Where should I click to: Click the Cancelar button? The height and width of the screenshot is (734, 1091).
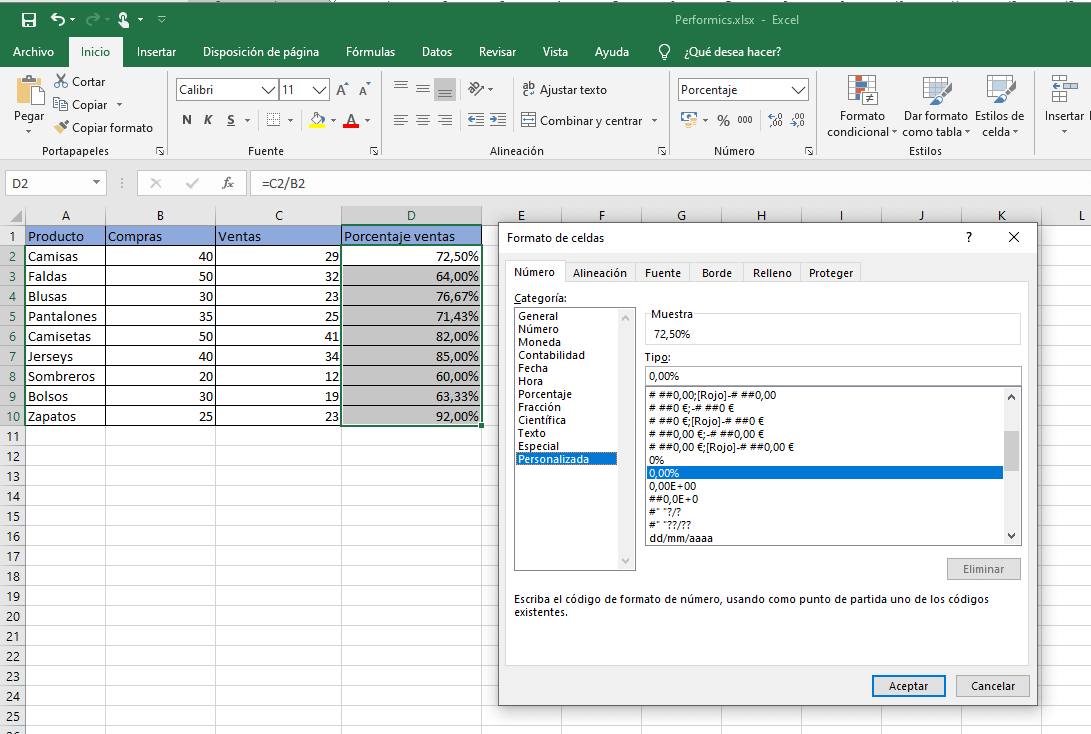tap(992, 686)
